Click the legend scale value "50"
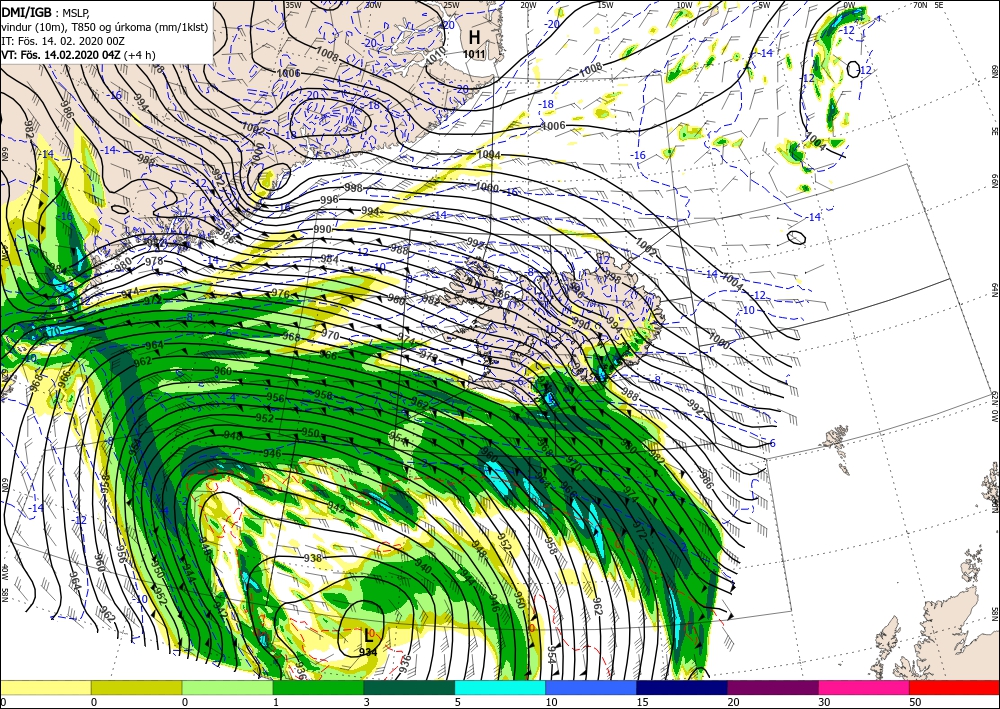 [x=915, y=702]
